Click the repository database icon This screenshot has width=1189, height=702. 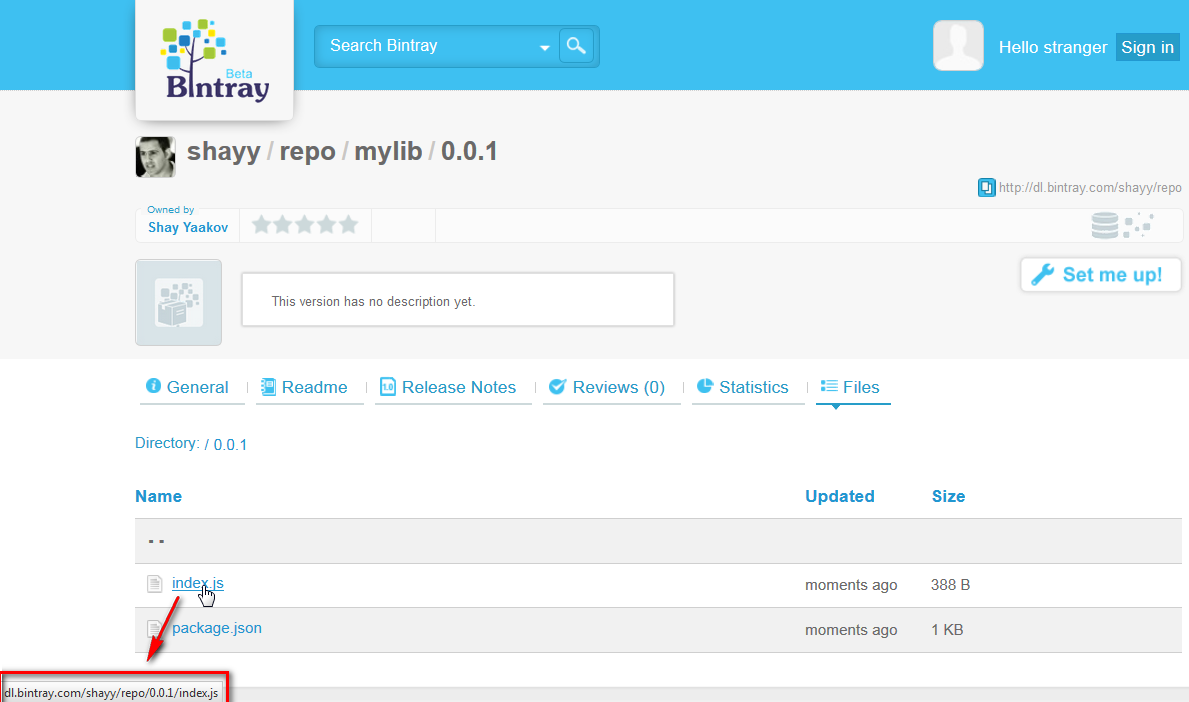pos(1105,226)
